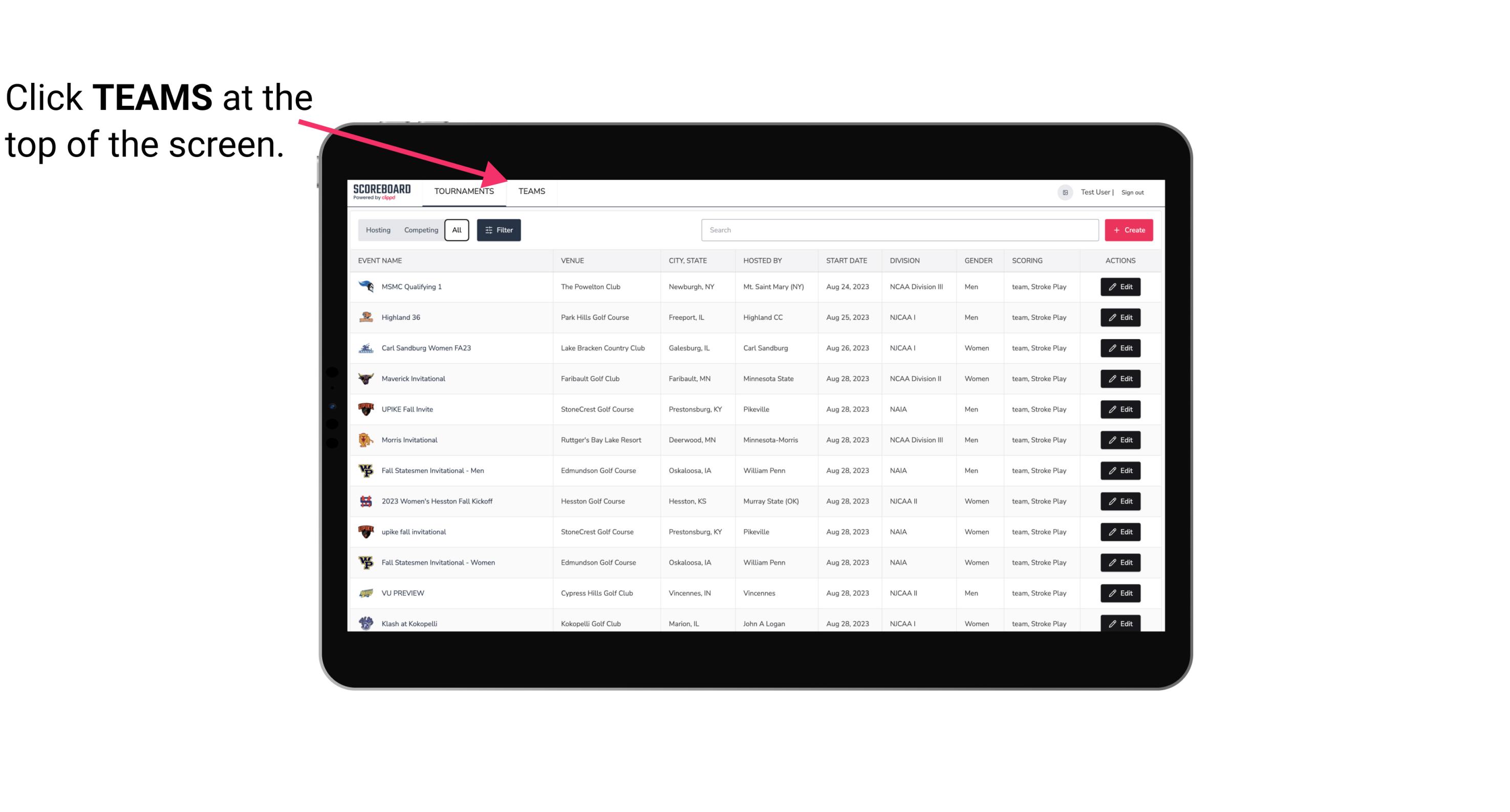Click the TOURNAMENTS navigation tab

tap(463, 191)
